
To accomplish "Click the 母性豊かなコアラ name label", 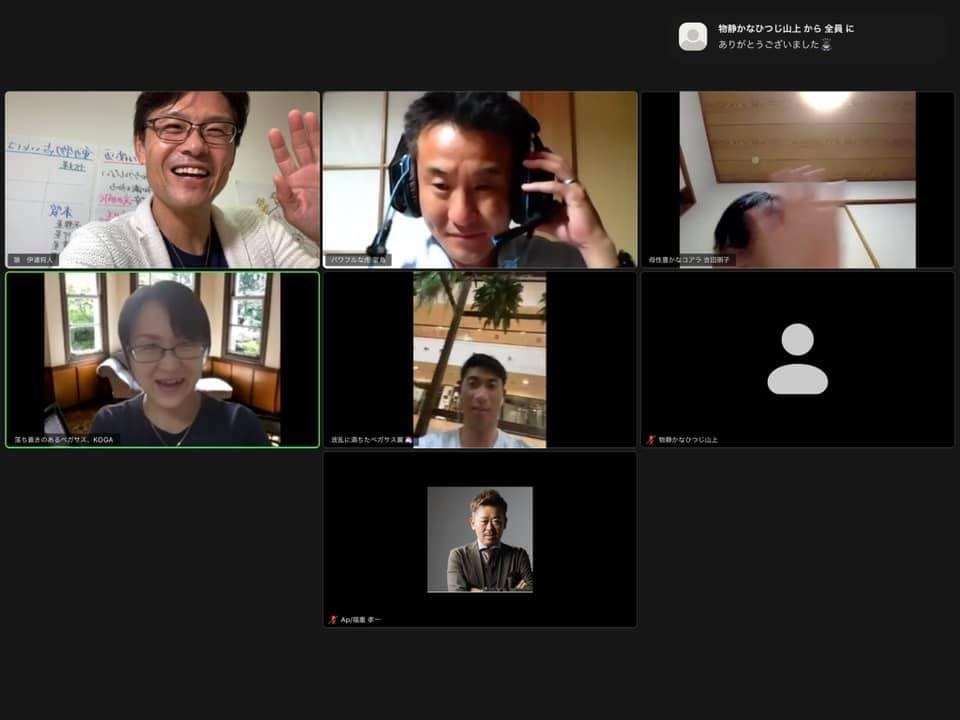I will pyautogui.click(x=688, y=260).
